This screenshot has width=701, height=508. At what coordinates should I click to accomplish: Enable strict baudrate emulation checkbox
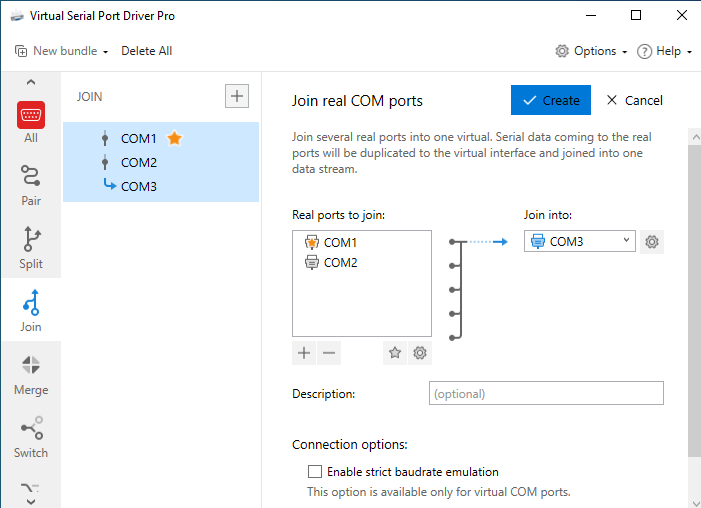pos(315,471)
